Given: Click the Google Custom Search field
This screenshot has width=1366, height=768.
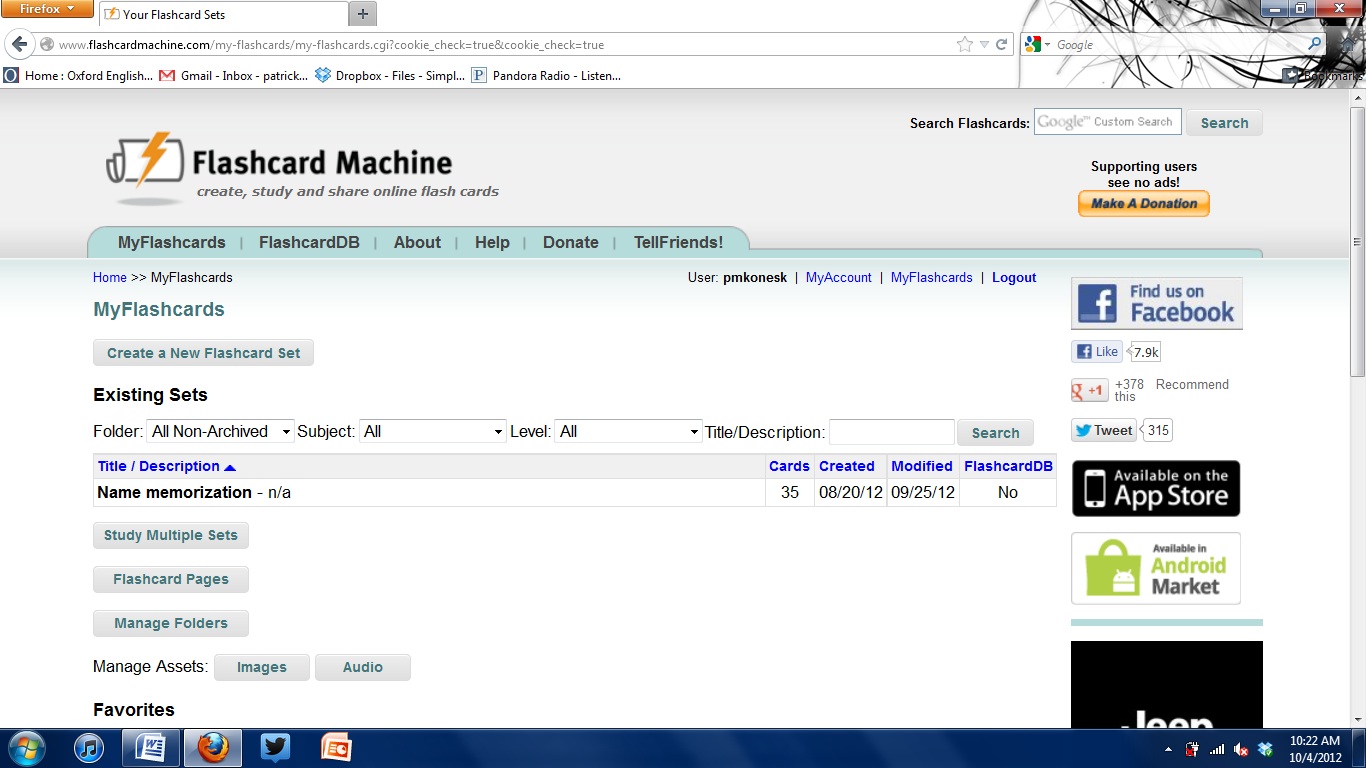Looking at the screenshot, I should [x=1108, y=122].
